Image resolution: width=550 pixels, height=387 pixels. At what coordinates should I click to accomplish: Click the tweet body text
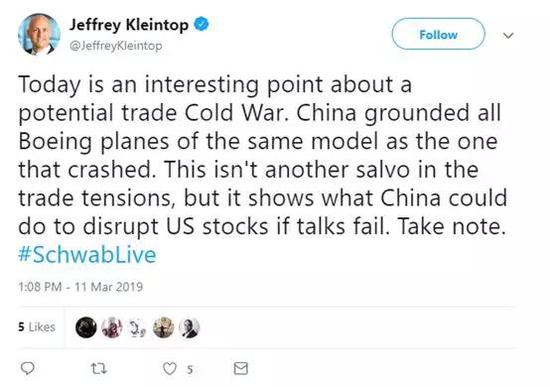[x=263, y=155]
